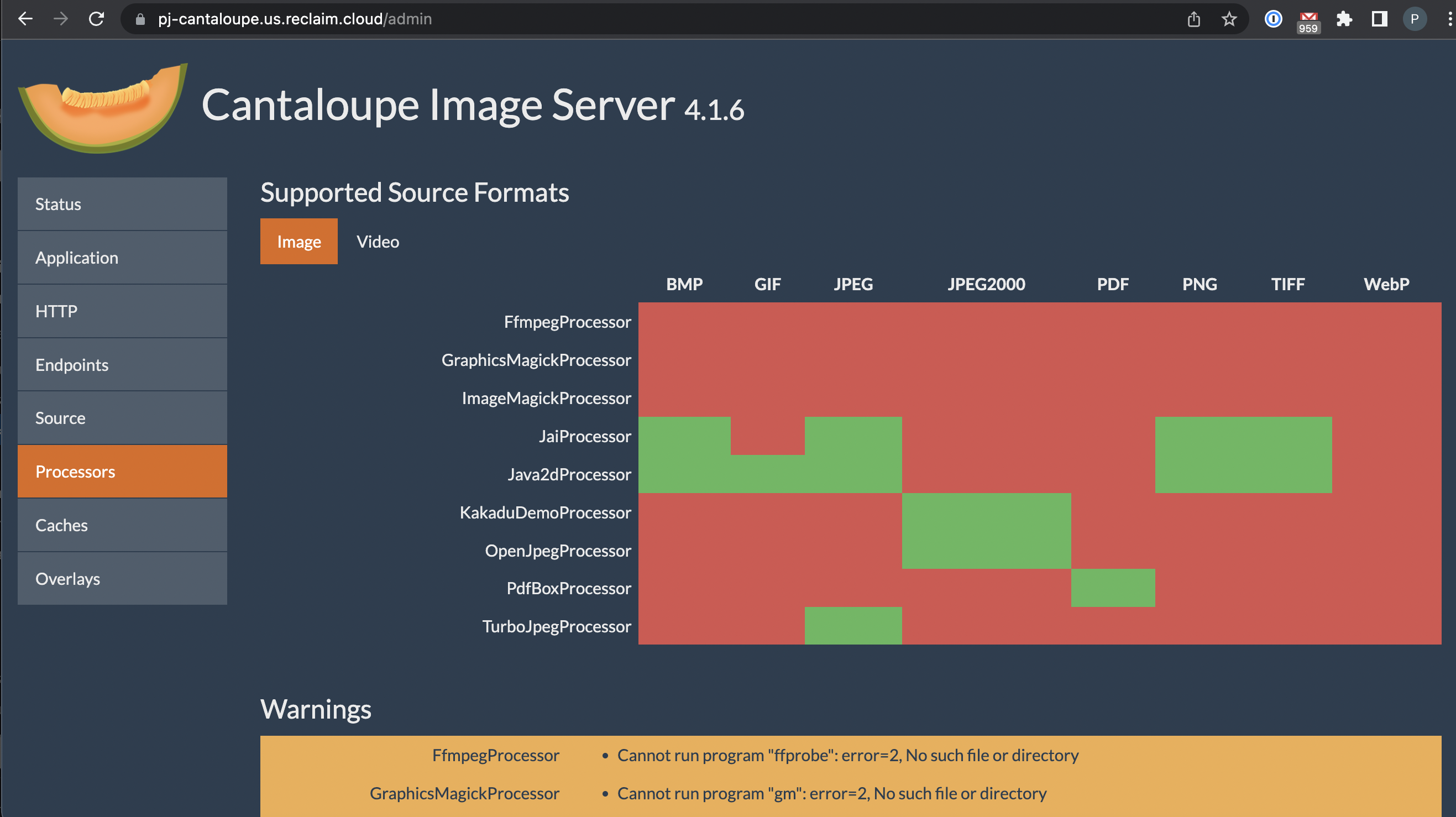The width and height of the screenshot is (1456, 817).
Task: Bookmark this page with star icon
Action: [1229, 19]
